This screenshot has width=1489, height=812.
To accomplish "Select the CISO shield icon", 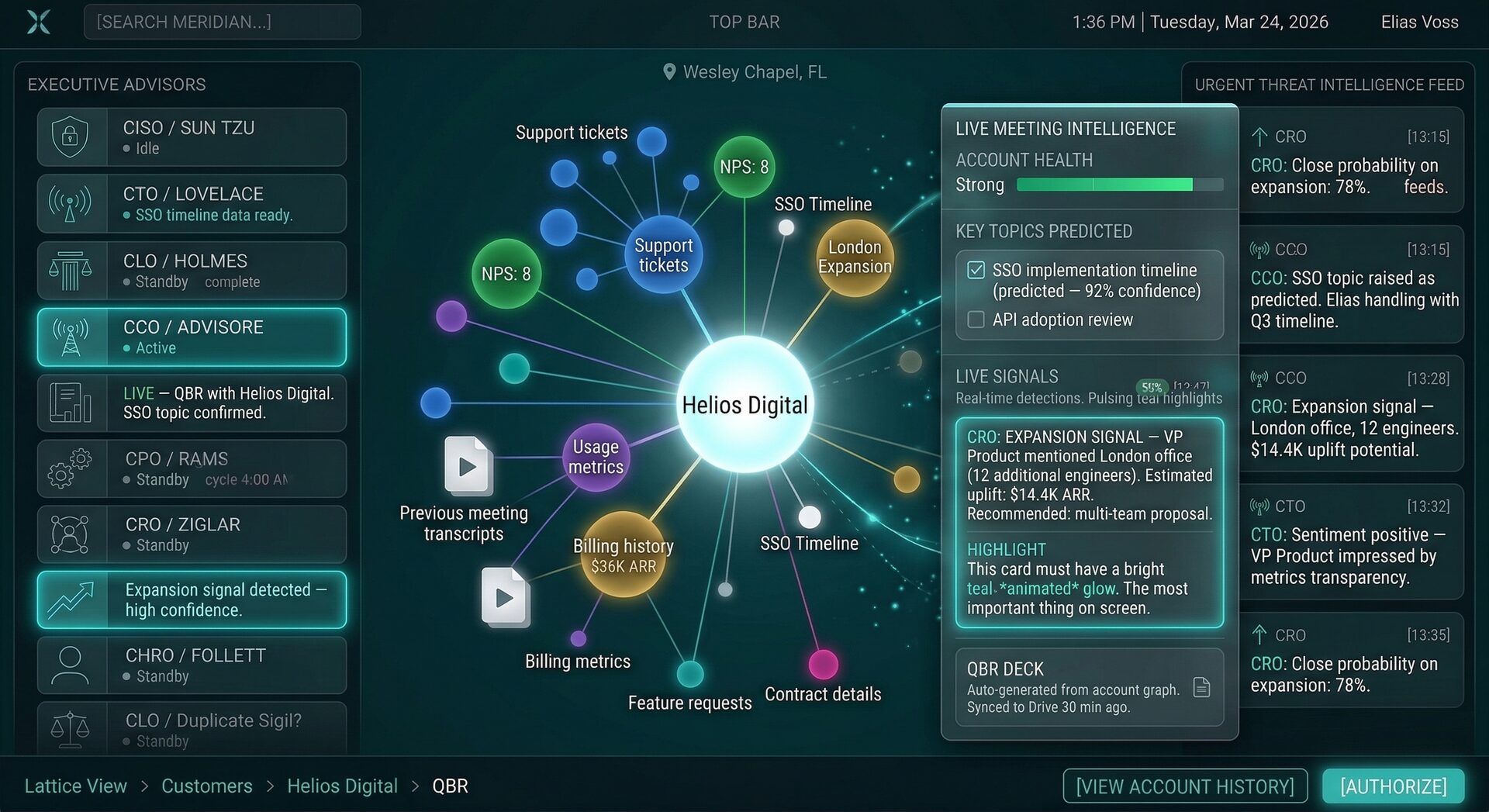I will (71, 137).
